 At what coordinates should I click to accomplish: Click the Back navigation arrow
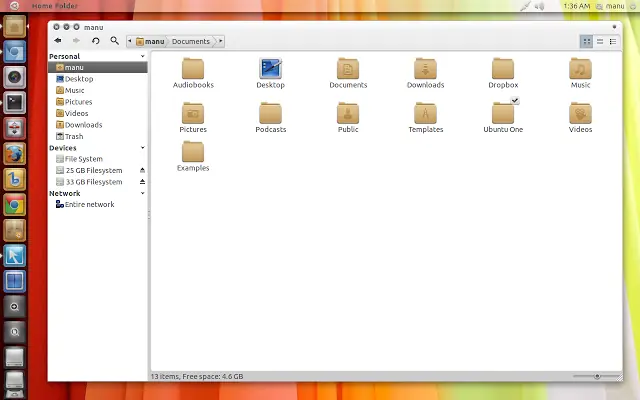(58, 41)
